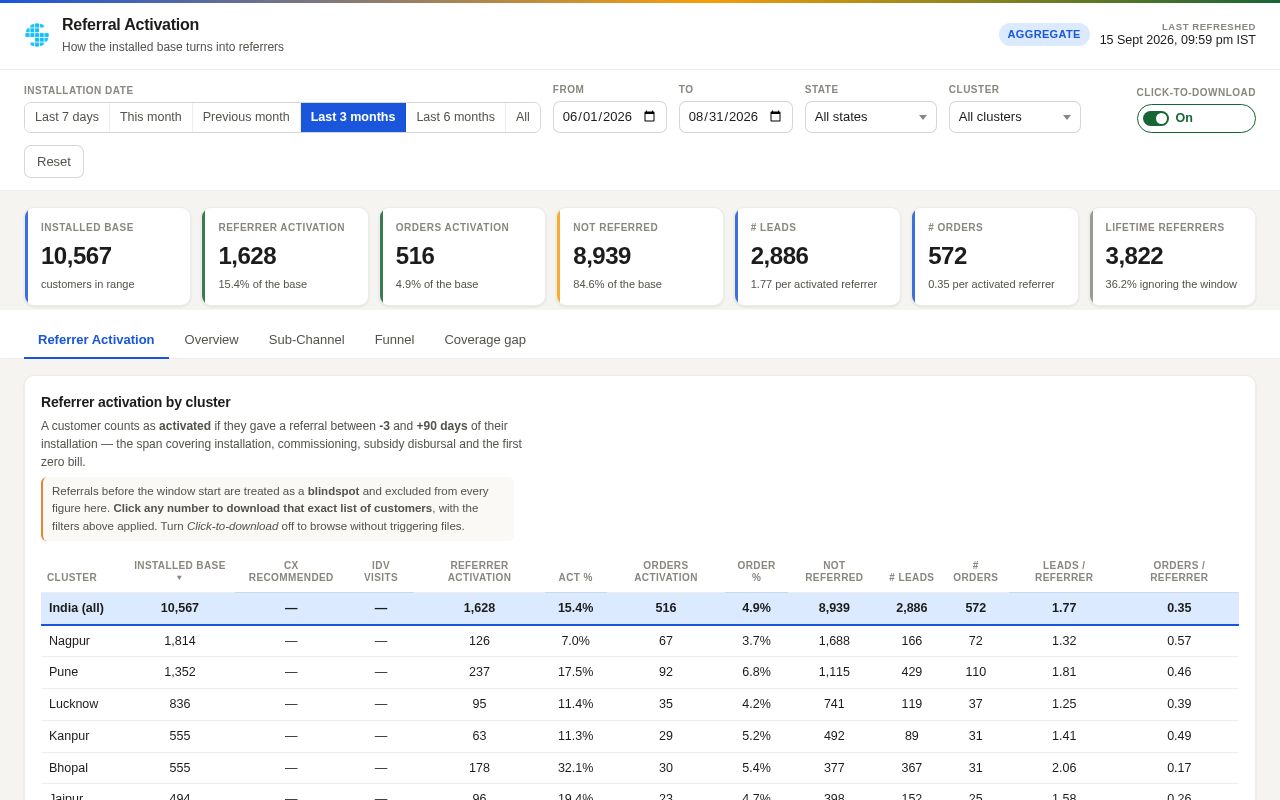The height and width of the screenshot is (800, 1280).
Task: Click the Orders / Referrer column header
Action: [1179, 571]
